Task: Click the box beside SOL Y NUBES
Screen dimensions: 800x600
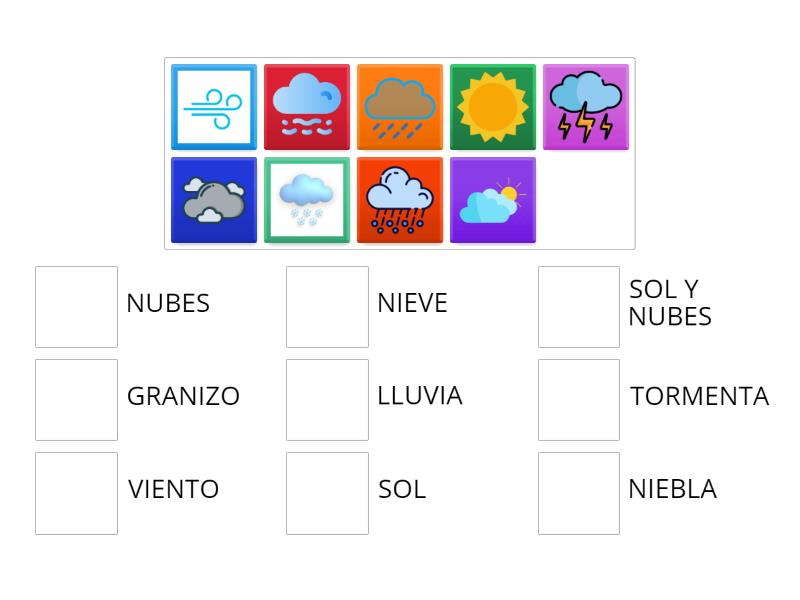Action: 578,305
